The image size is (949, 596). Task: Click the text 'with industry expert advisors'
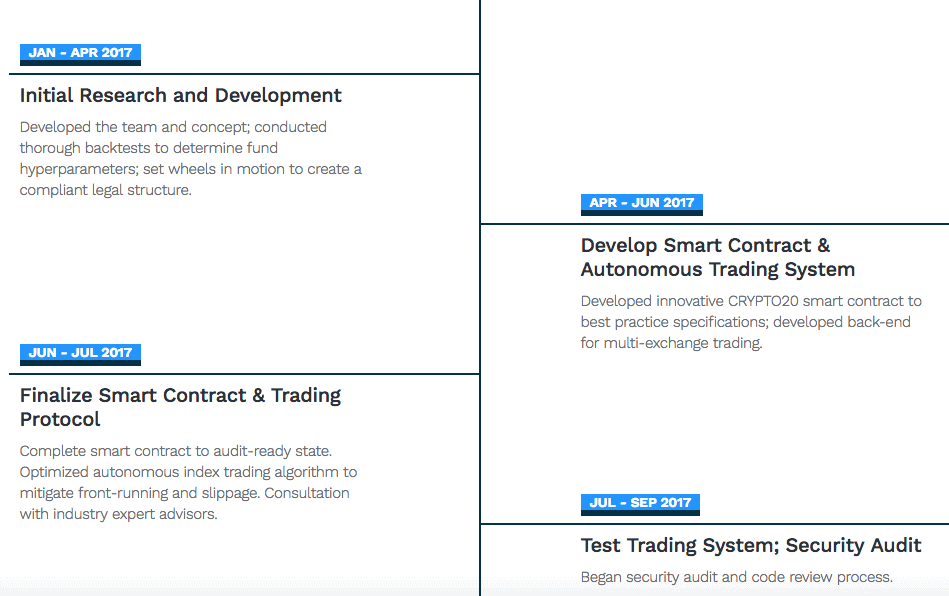118,514
